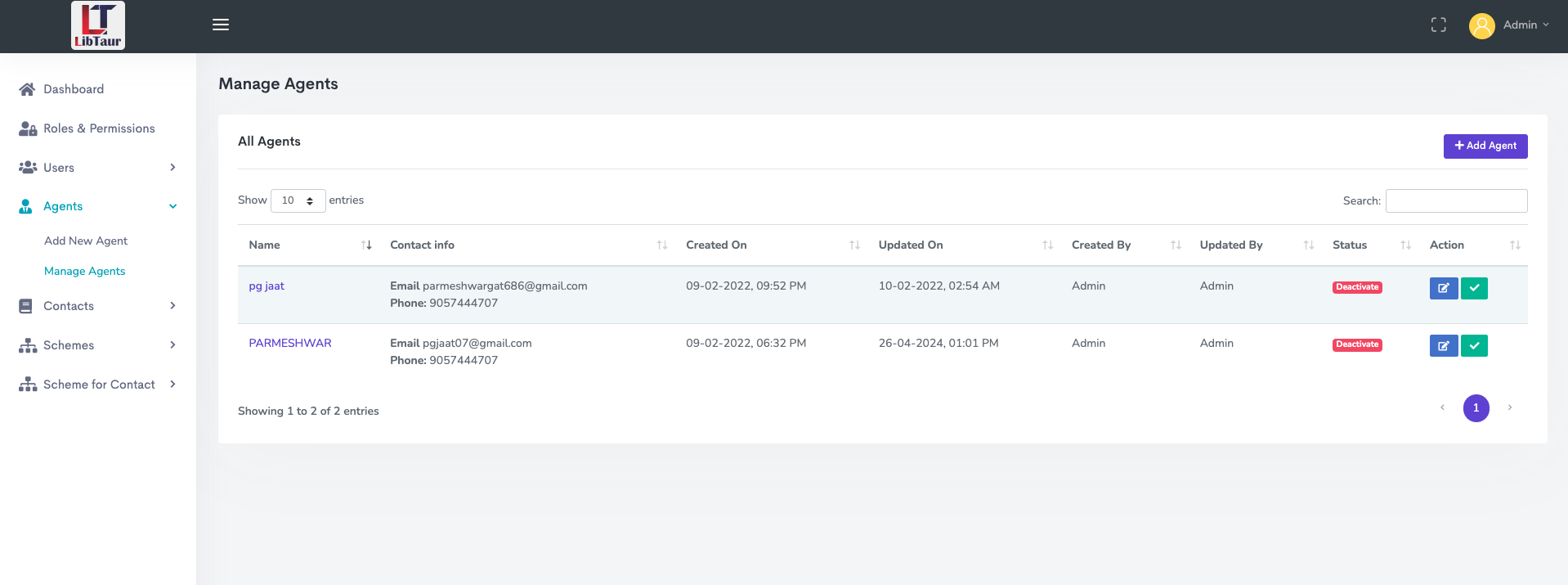Click edit icon for PARMESHWAR
Image resolution: width=1568 pixels, height=585 pixels.
point(1444,345)
